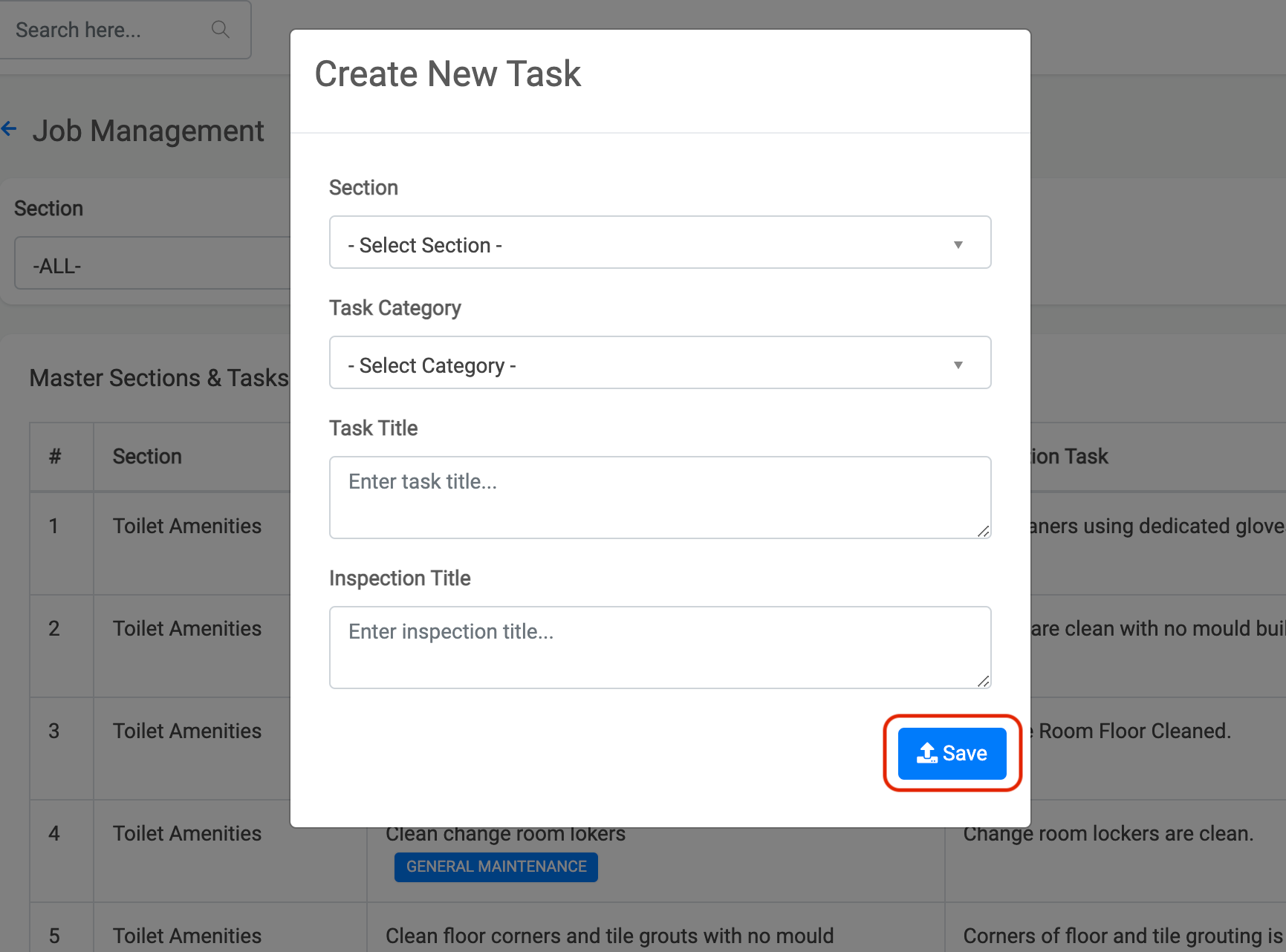Grab the Task Title textarea resize handle

pyautogui.click(x=983, y=530)
